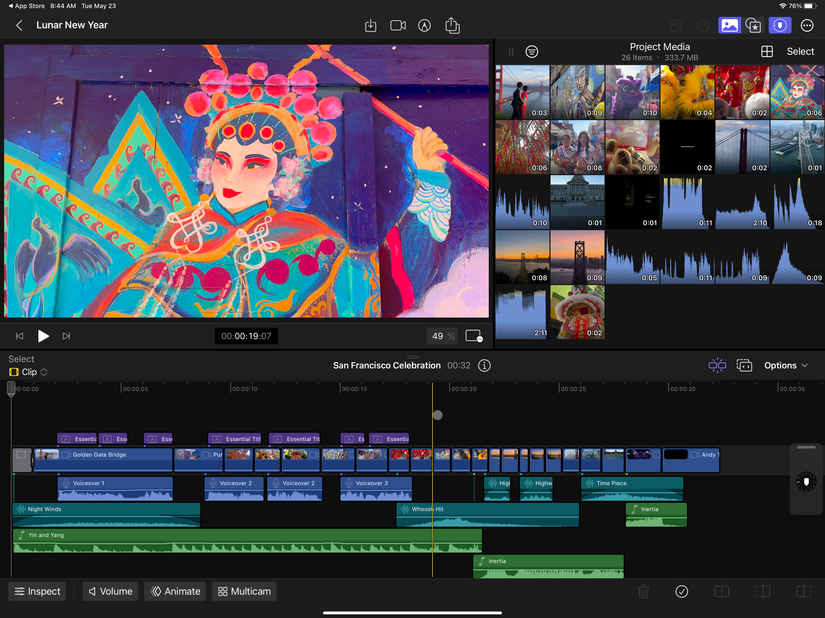This screenshot has width=825, height=618.
Task: Select the Yin and Yang music clip
Action: click(x=247, y=541)
